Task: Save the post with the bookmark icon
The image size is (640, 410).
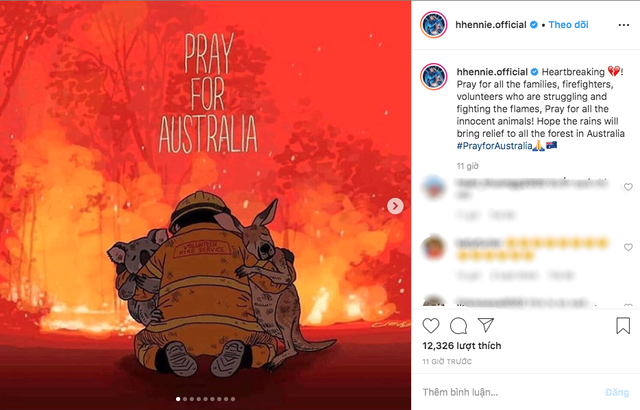Action: tap(623, 326)
